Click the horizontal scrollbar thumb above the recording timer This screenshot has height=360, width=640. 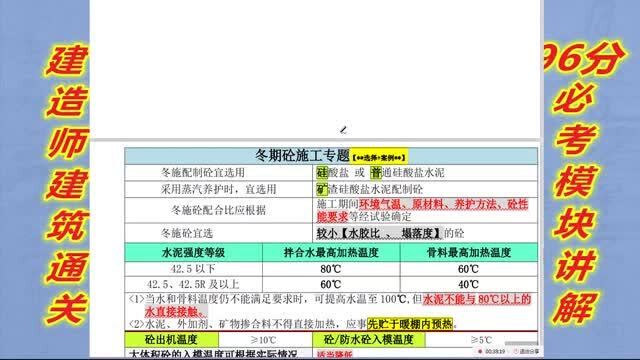click(x=521, y=343)
